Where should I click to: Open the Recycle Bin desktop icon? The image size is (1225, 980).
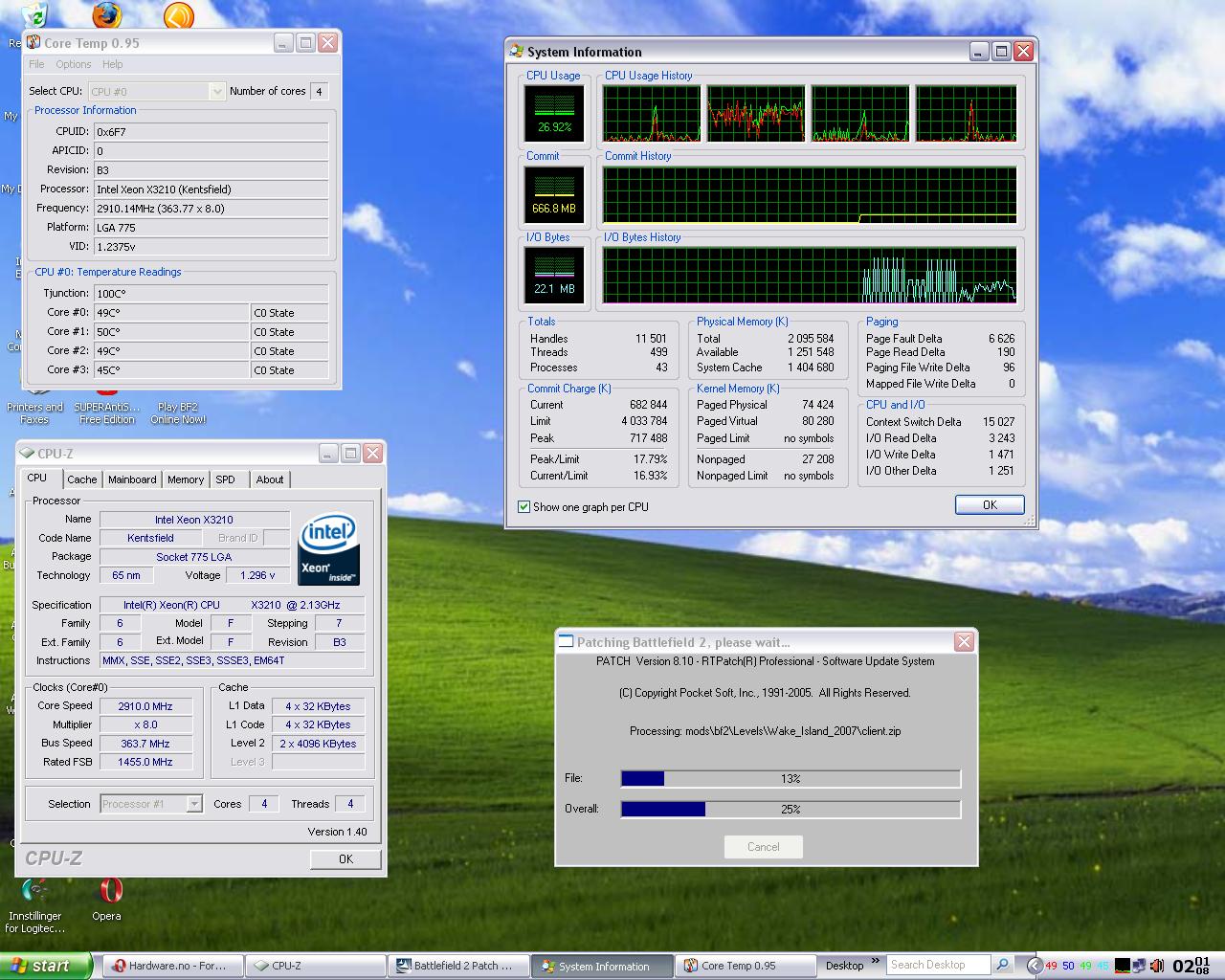point(33,14)
